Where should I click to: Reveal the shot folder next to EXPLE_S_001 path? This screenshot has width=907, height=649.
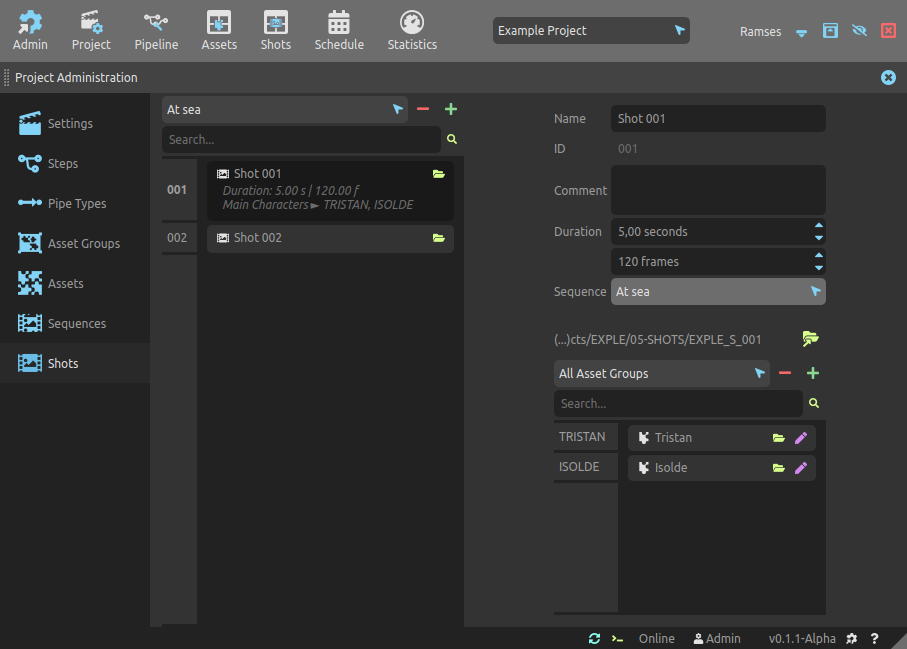pyautogui.click(x=810, y=339)
